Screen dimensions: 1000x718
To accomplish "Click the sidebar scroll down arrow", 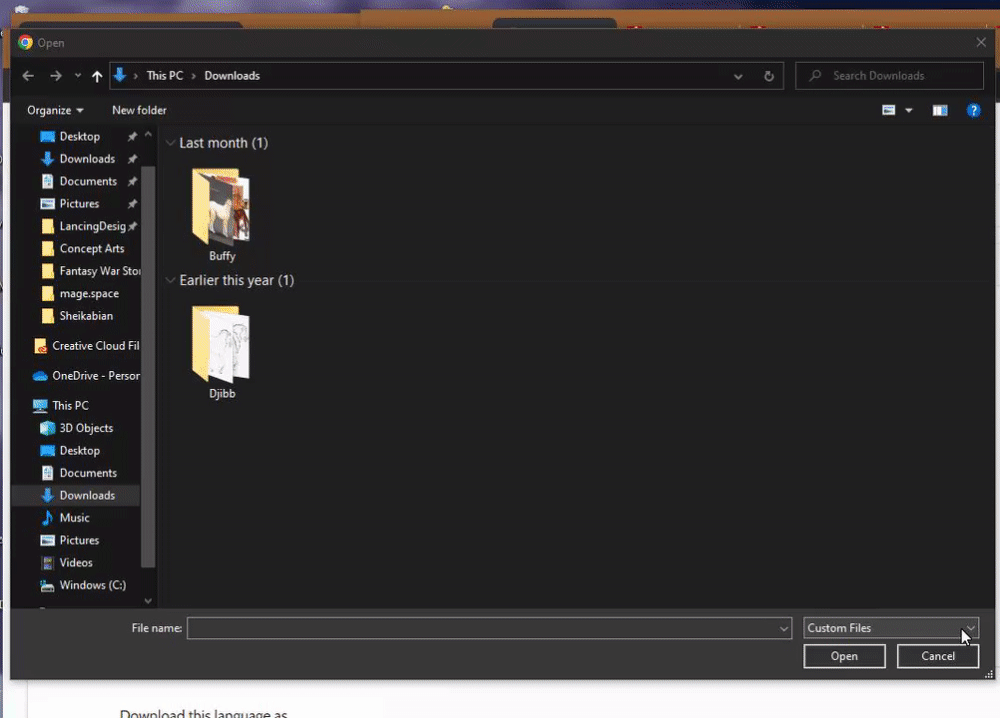I will (148, 601).
